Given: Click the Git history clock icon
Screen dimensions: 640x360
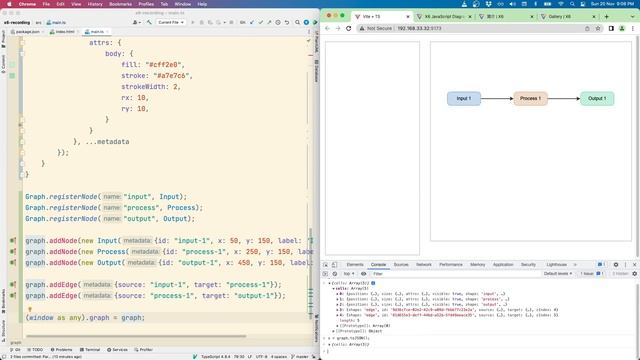Looking at the screenshot, I should (278, 22).
